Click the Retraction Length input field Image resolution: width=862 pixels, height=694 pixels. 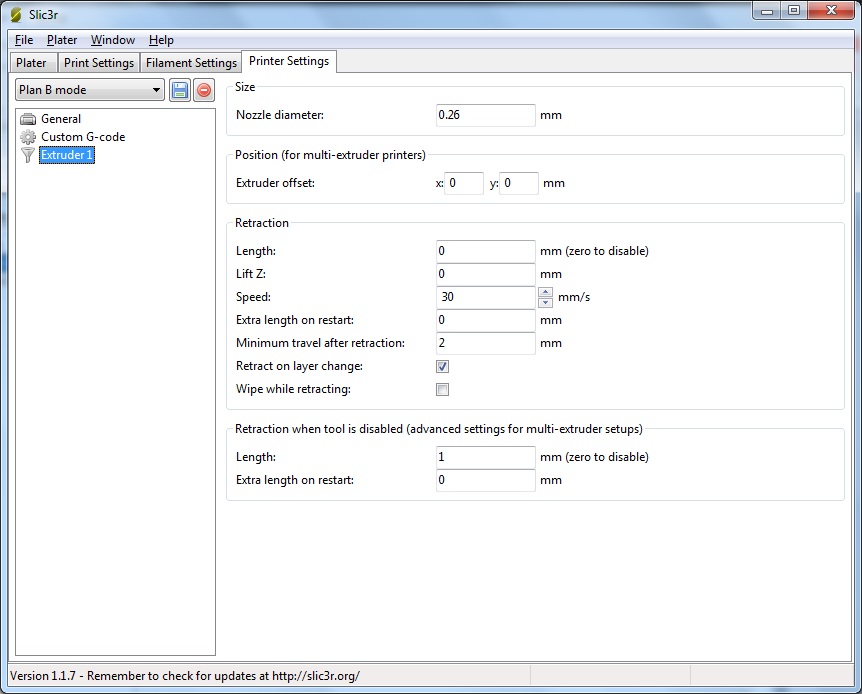[x=485, y=251]
